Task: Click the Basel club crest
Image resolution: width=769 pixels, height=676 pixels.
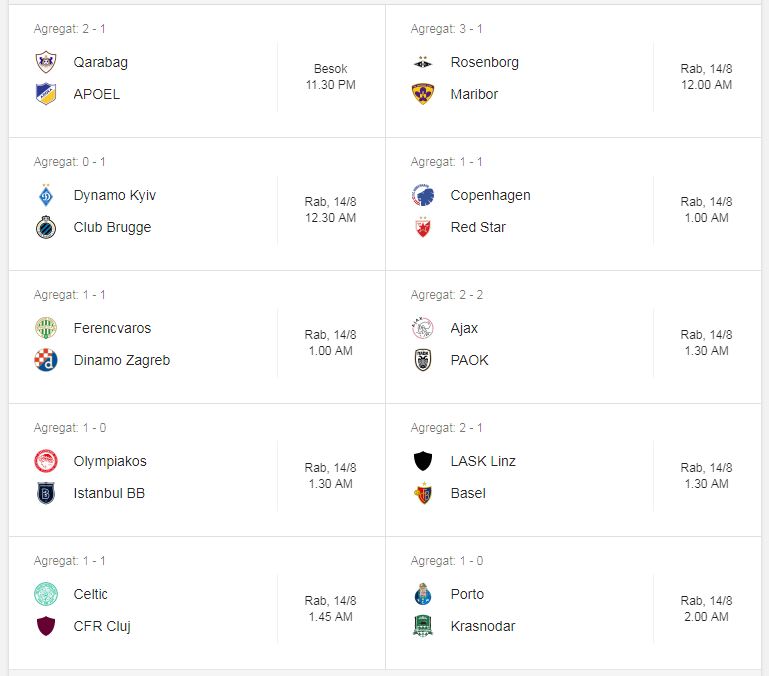Action: 423,494
